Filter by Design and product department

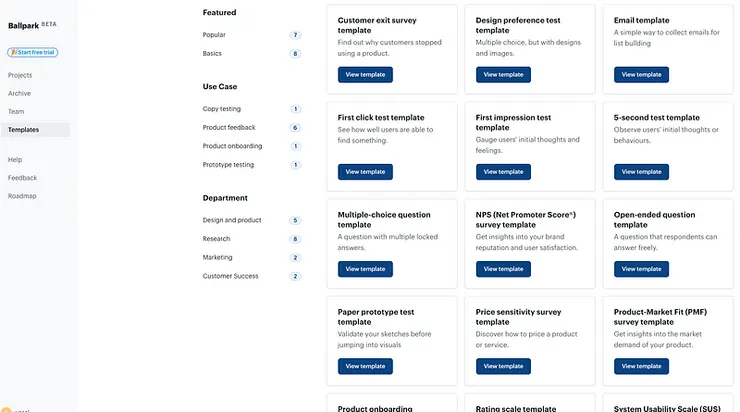point(232,220)
